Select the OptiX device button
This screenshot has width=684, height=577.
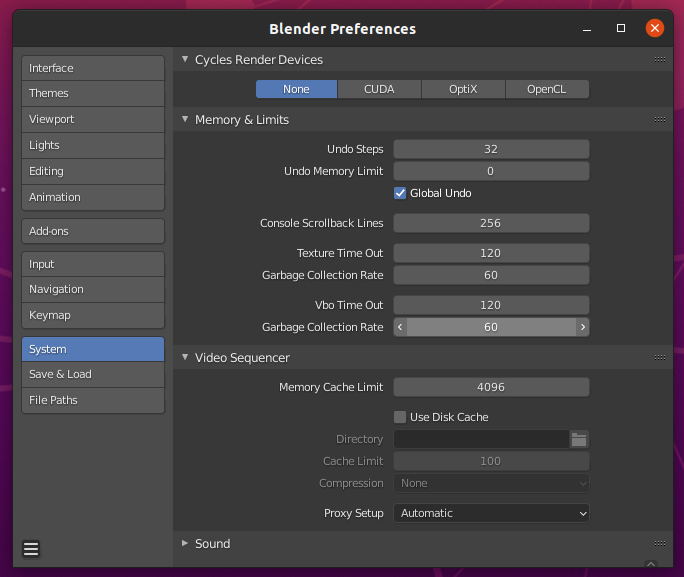pos(463,89)
